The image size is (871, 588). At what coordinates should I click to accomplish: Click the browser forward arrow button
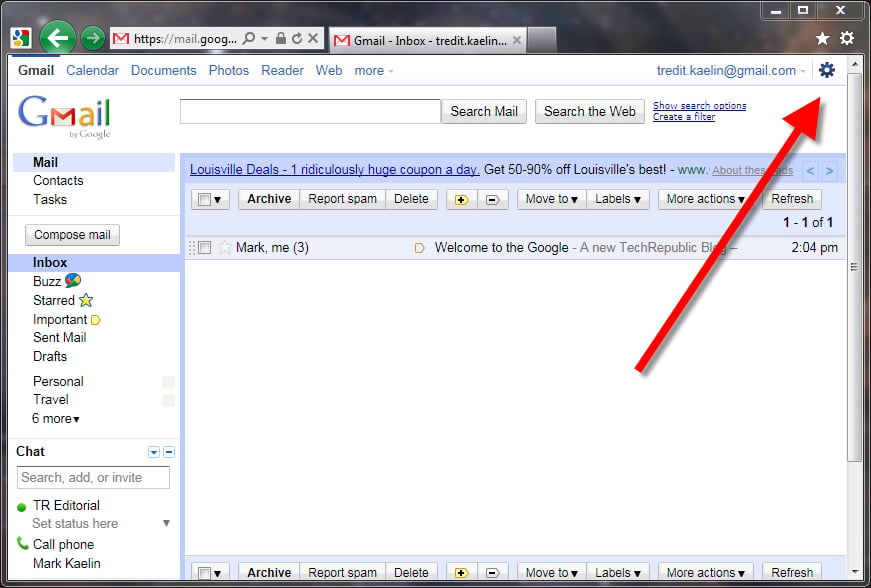93,38
